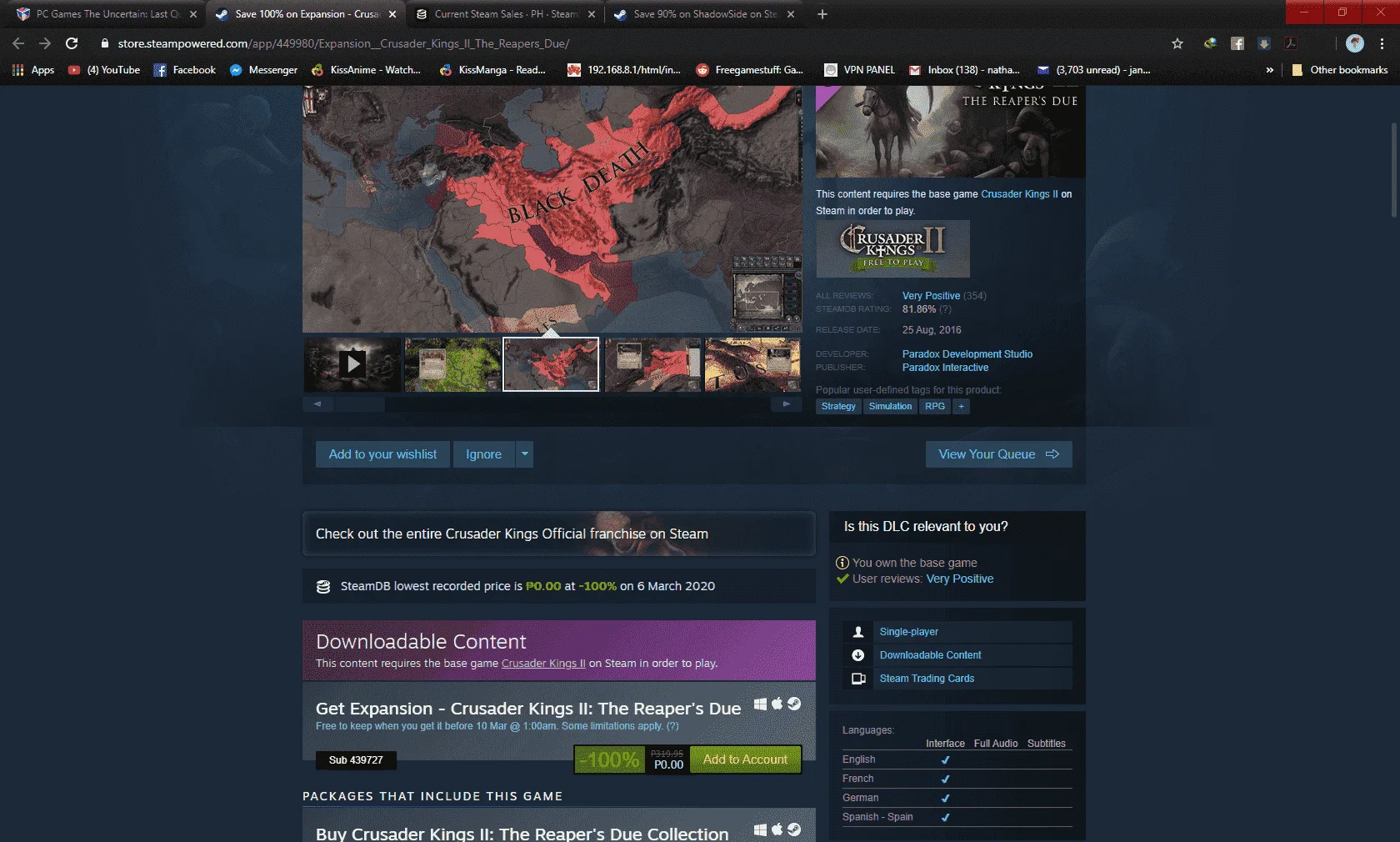This screenshot has height=842, width=1400.
Task: Browse the Strategy tag
Action: point(838,407)
